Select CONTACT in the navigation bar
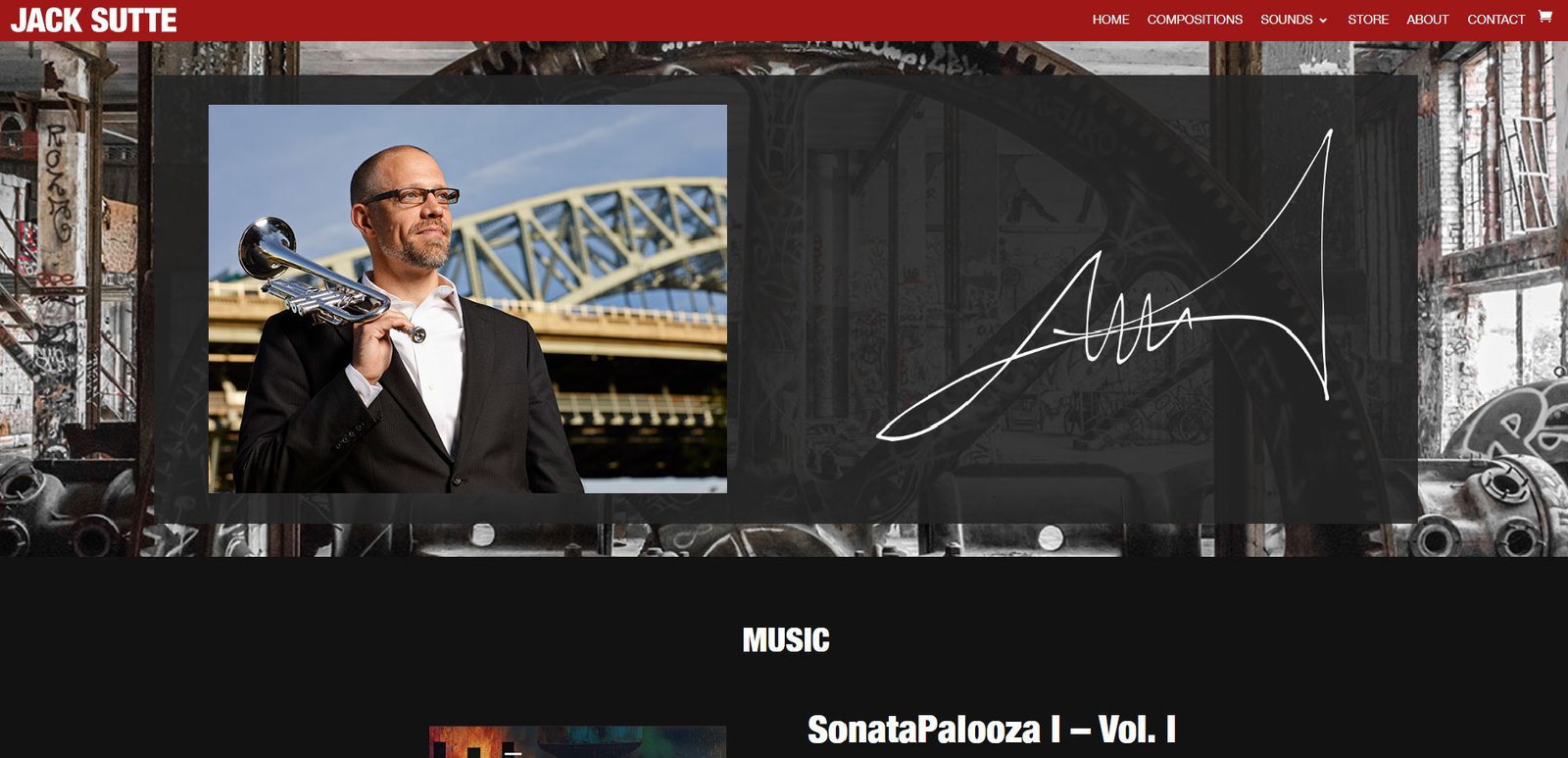The width and height of the screenshot is (1568, 758). point(1495,20)
